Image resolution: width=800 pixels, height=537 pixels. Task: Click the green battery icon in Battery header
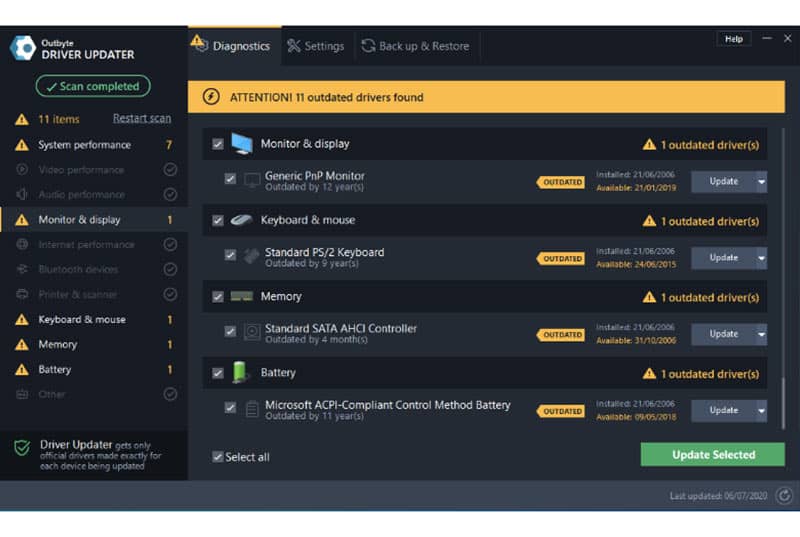pos(239,372)
